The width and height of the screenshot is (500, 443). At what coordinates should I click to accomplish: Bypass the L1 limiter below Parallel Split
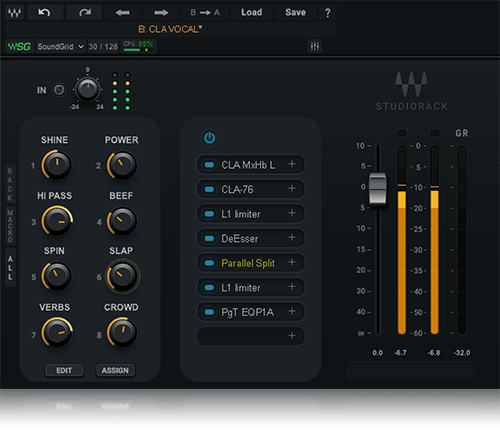209,287
